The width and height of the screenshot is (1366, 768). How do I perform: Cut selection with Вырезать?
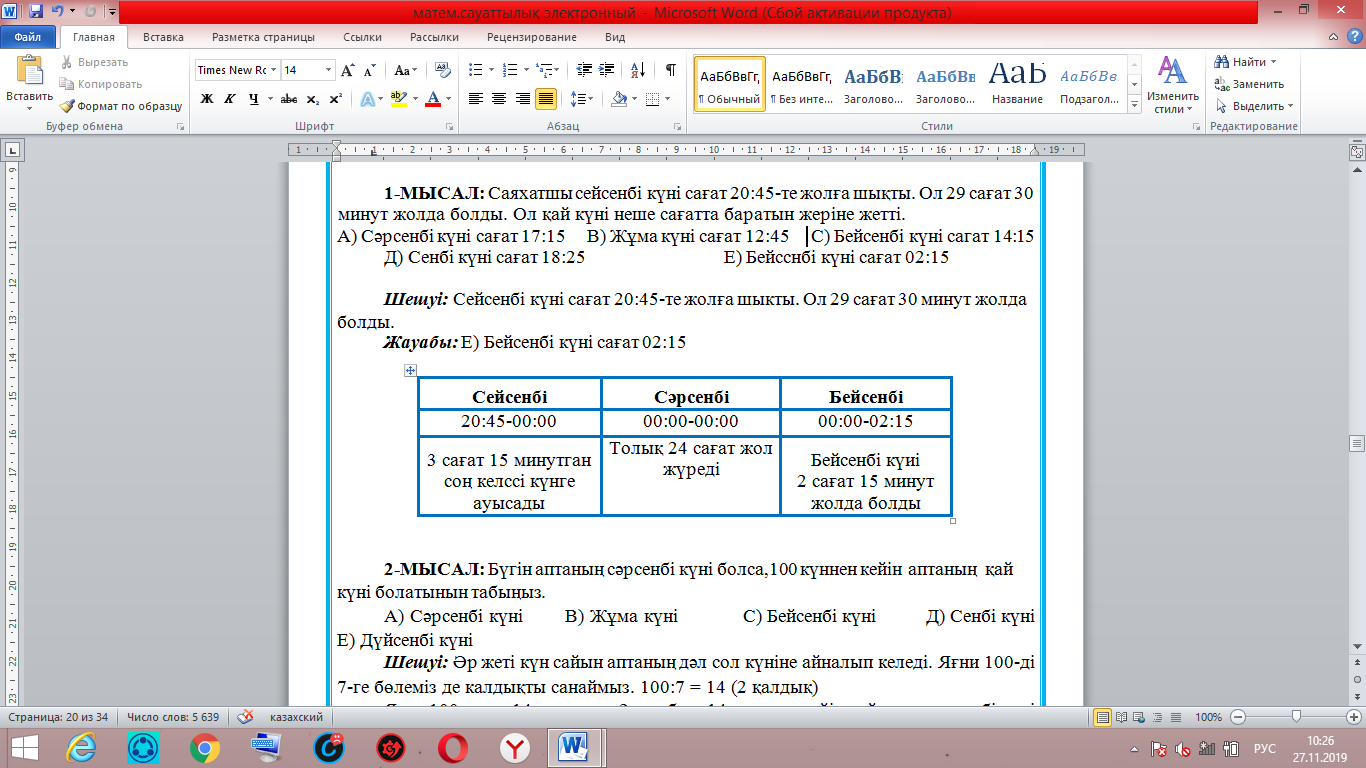click(x=94, y=62)
